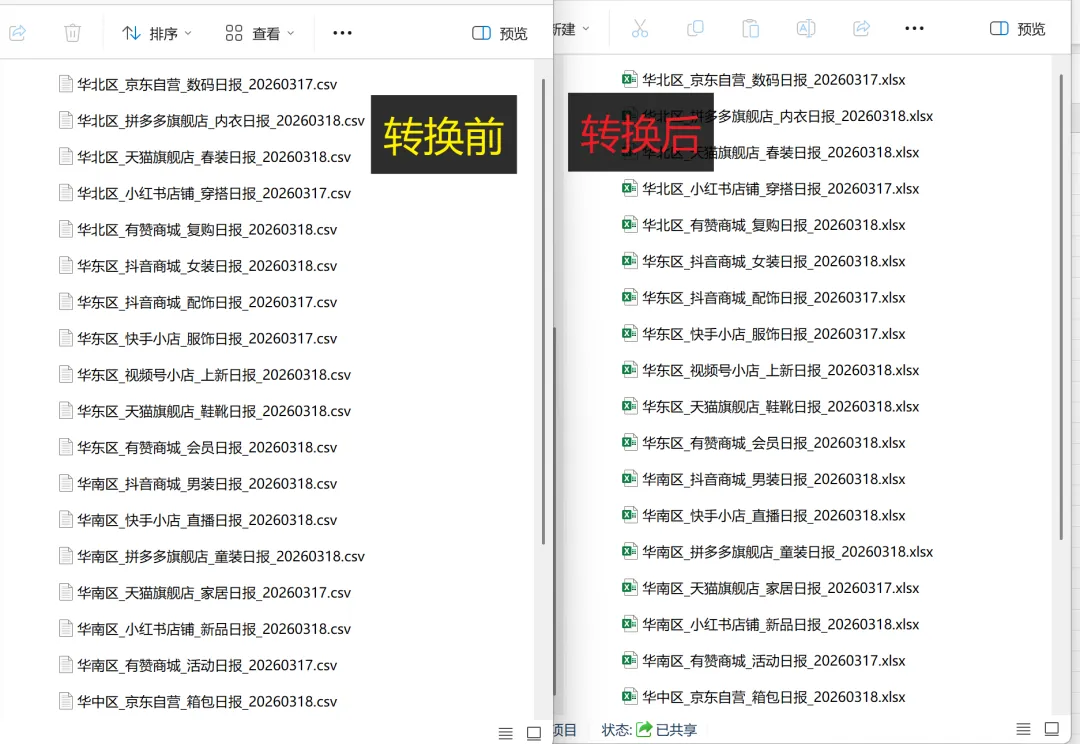This screenshot has width=1080, height=744.
Task: Click the Share icon in right window toolbar
Action: 861,28
